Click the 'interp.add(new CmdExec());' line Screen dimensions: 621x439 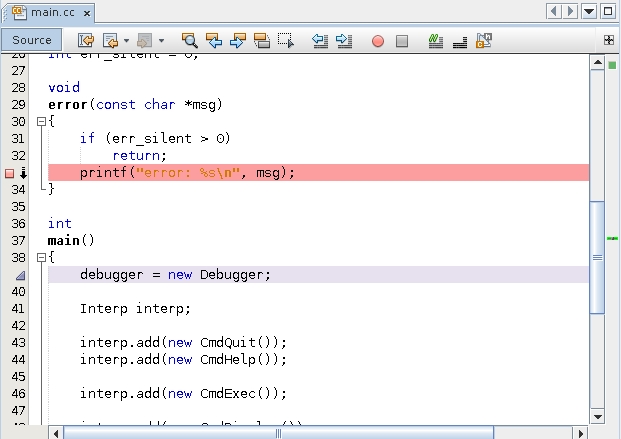(183, 393)
